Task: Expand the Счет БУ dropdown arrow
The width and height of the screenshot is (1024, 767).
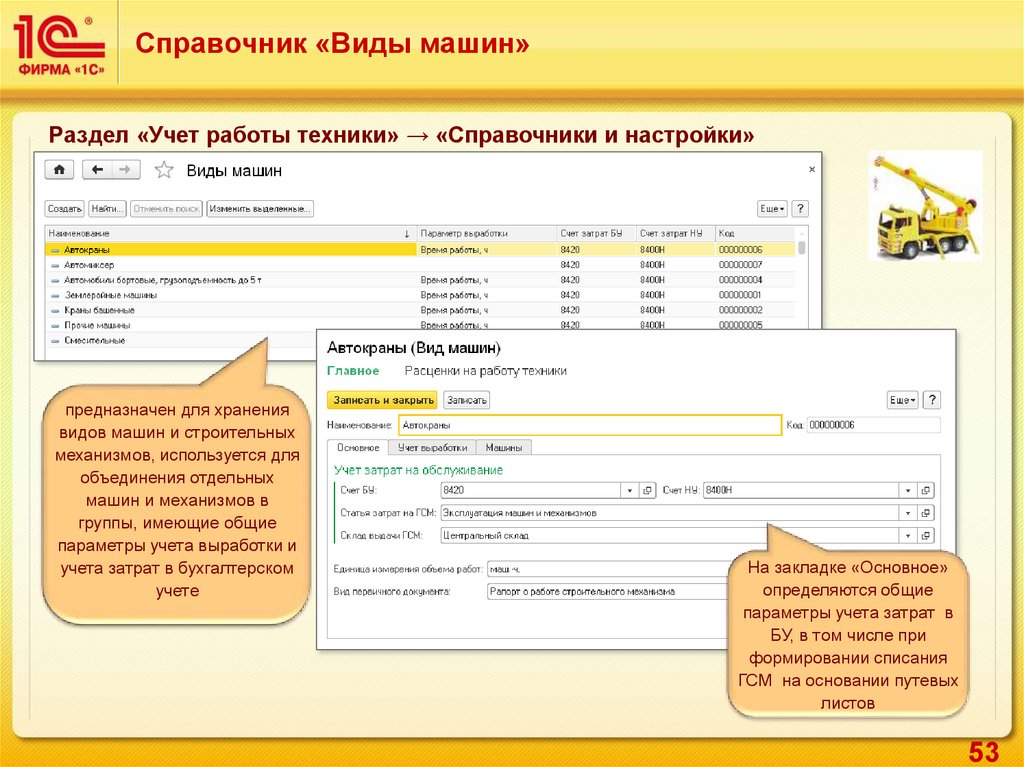Action: [629, 490]
